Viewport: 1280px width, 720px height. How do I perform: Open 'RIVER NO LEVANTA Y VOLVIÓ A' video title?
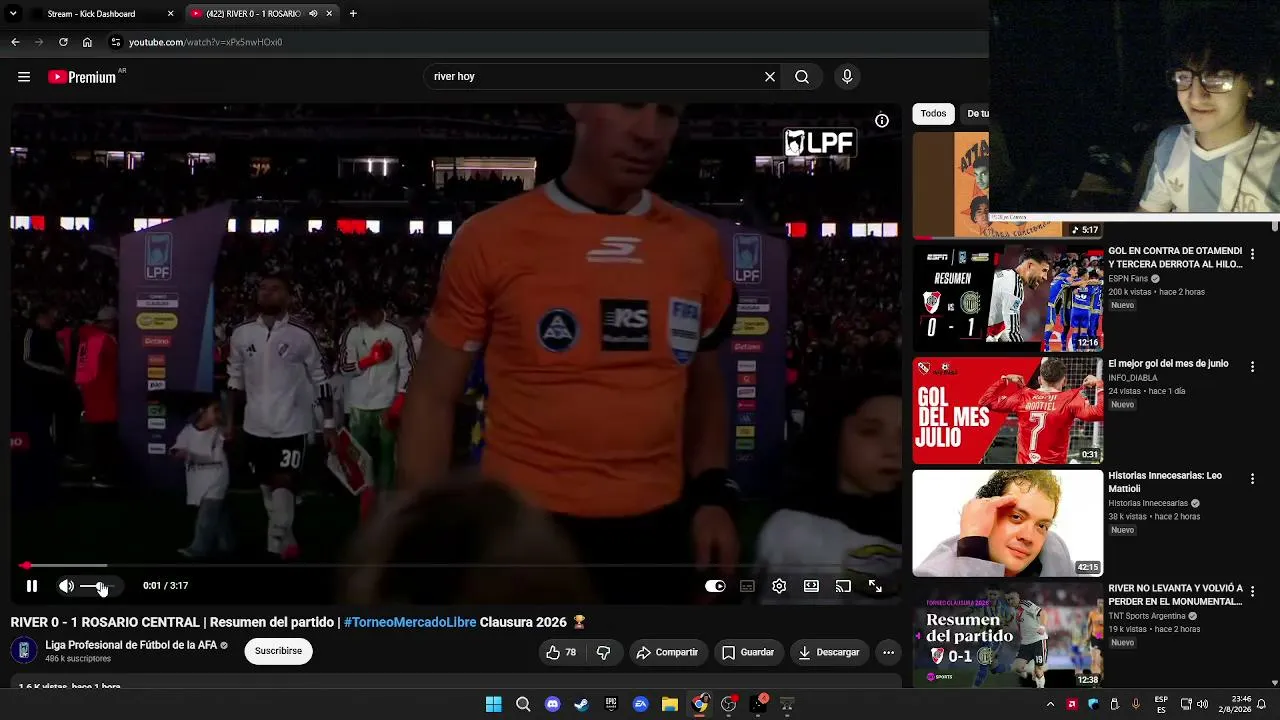click(x=1175, y=595)
